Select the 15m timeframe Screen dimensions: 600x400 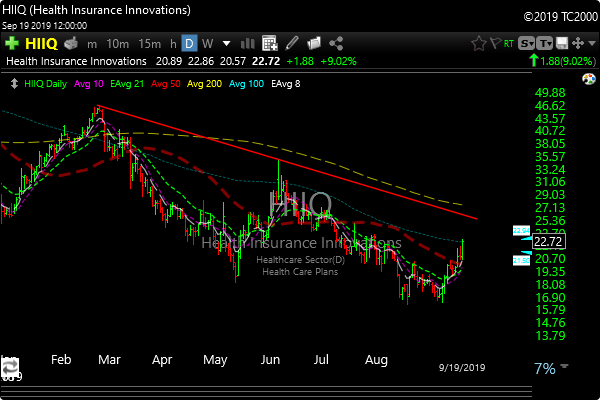pyautogui.click(x=150, y=43)
